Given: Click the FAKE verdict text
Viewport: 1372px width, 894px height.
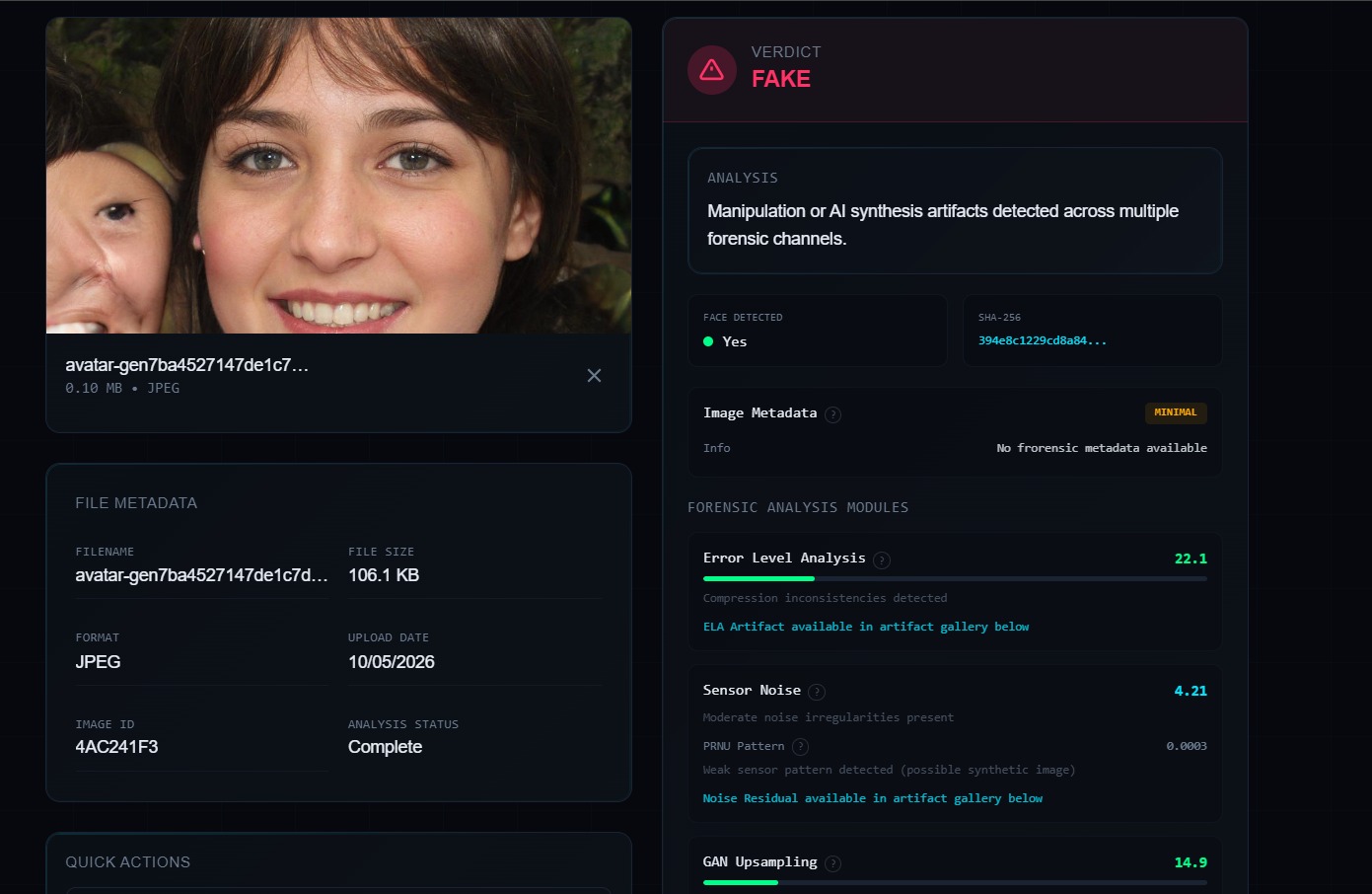Looking at the screenshot, I should click(x=781, y=79).
